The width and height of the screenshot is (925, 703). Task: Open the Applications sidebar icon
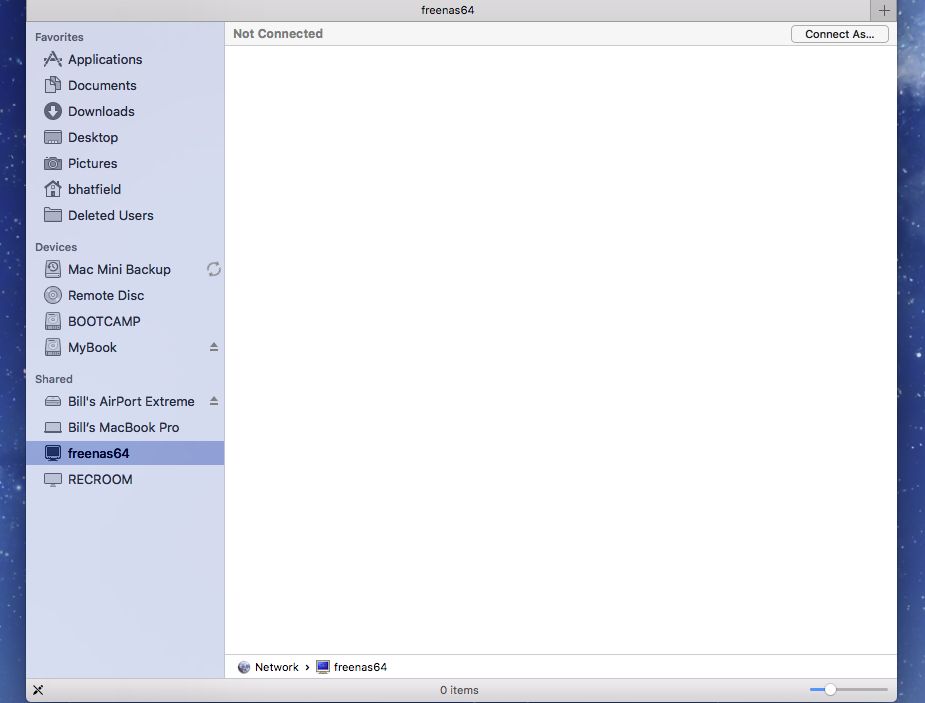click(53, 59)
